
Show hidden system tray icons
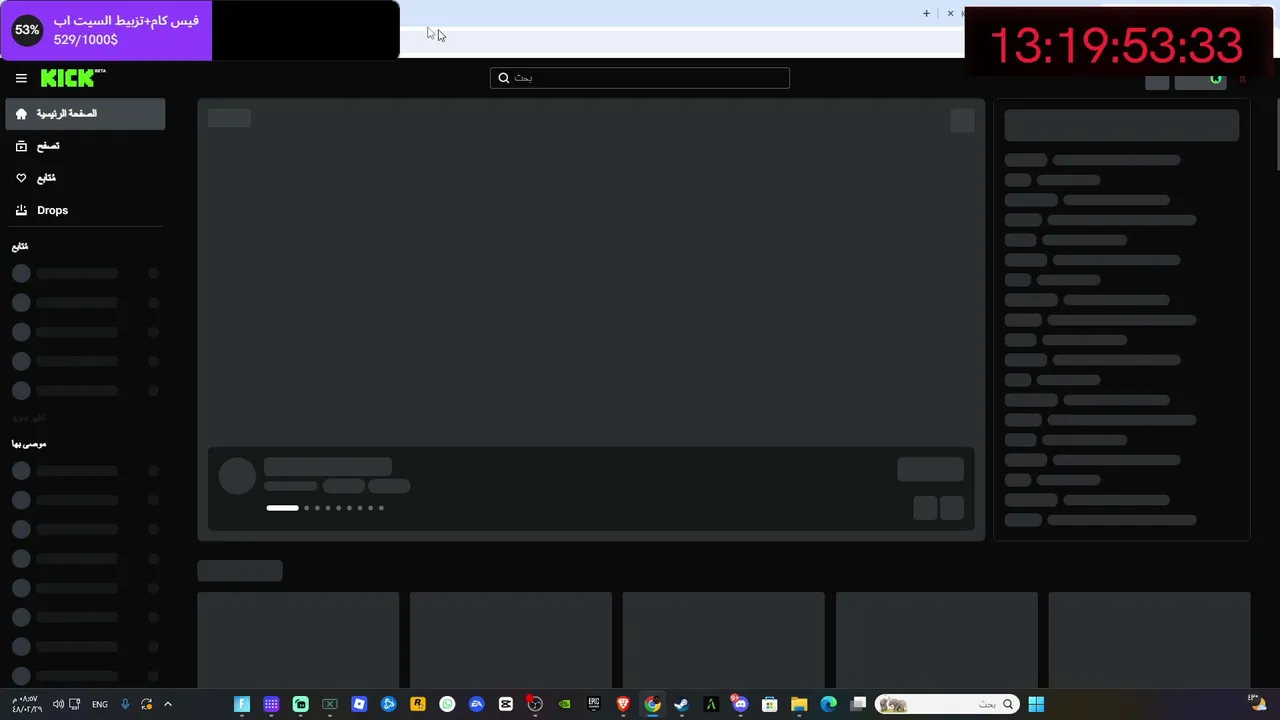pos(168,704)
